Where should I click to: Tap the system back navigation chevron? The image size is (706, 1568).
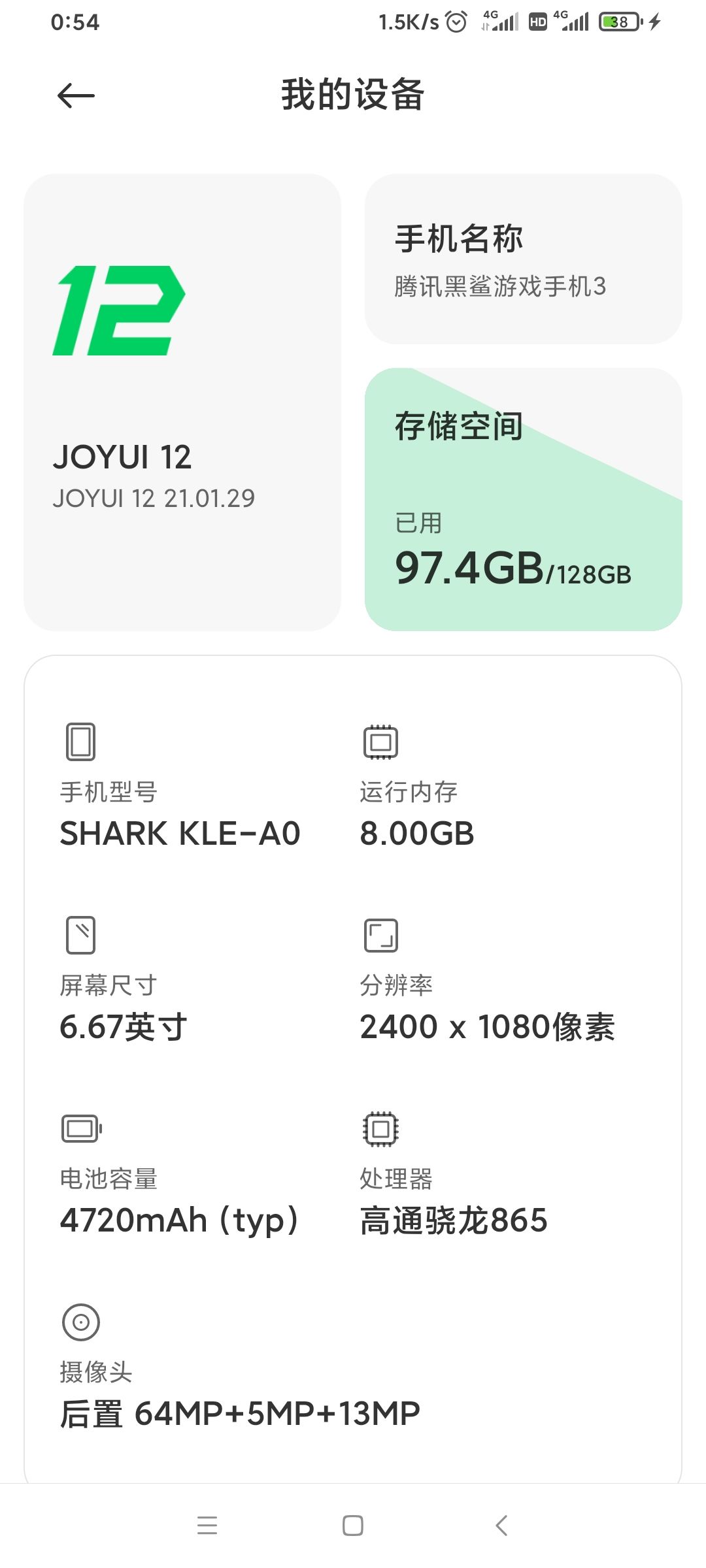click(501, 1526)
